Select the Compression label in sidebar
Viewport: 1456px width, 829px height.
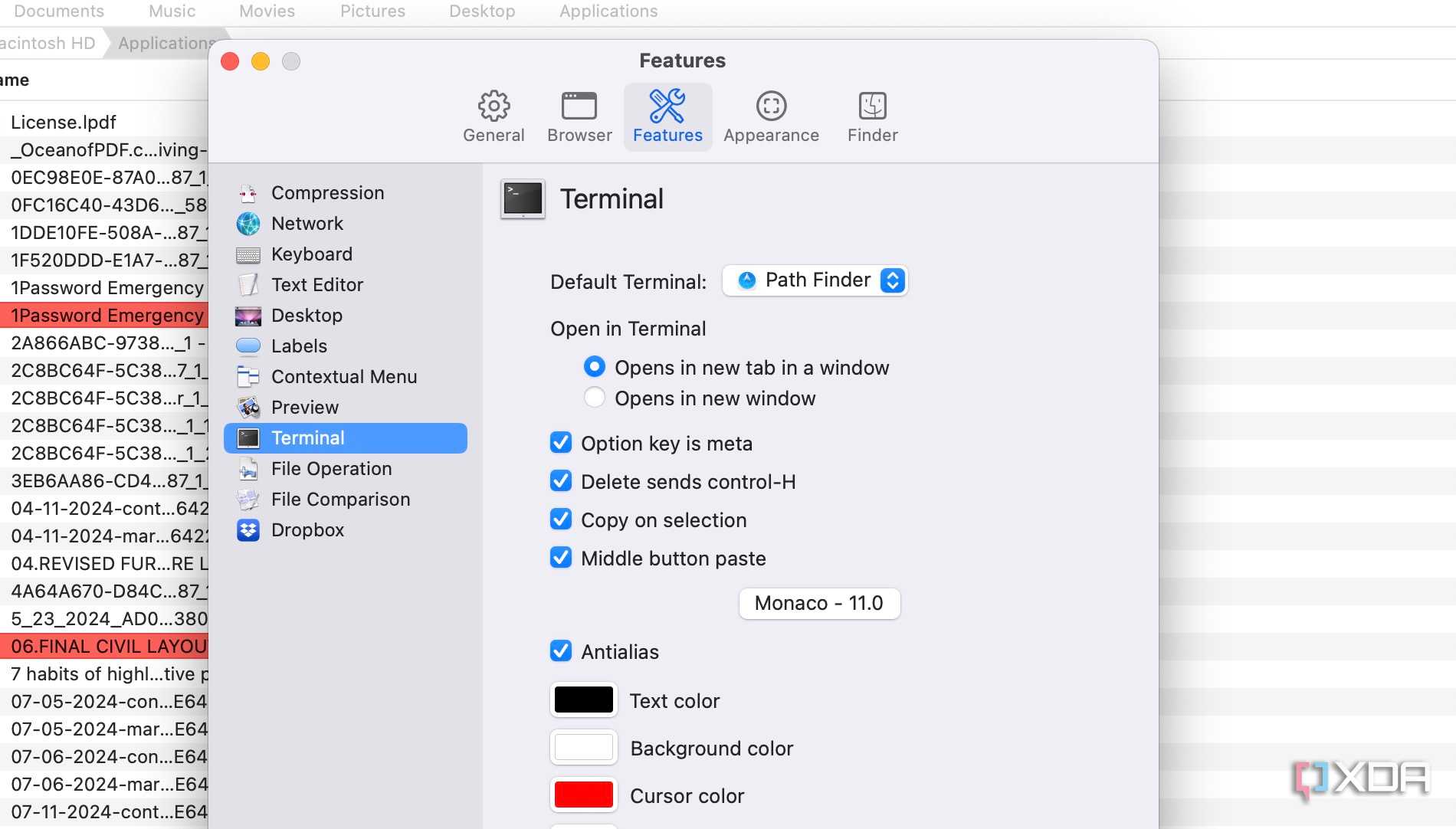327,193
